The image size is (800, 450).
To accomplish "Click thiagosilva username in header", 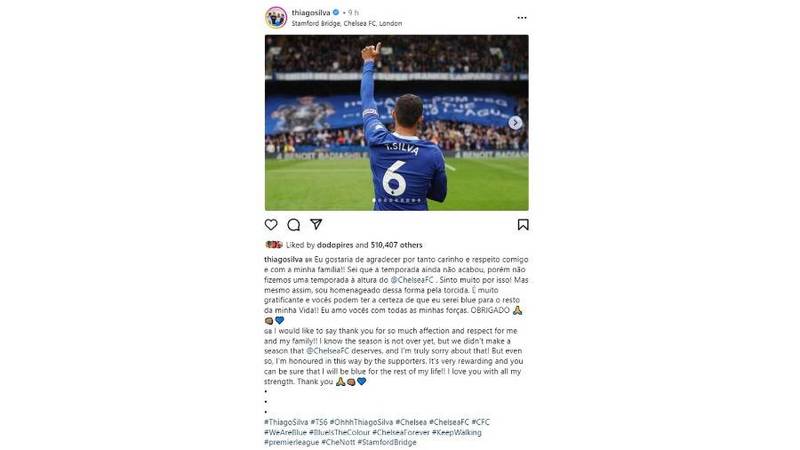I will click(311, 12).
